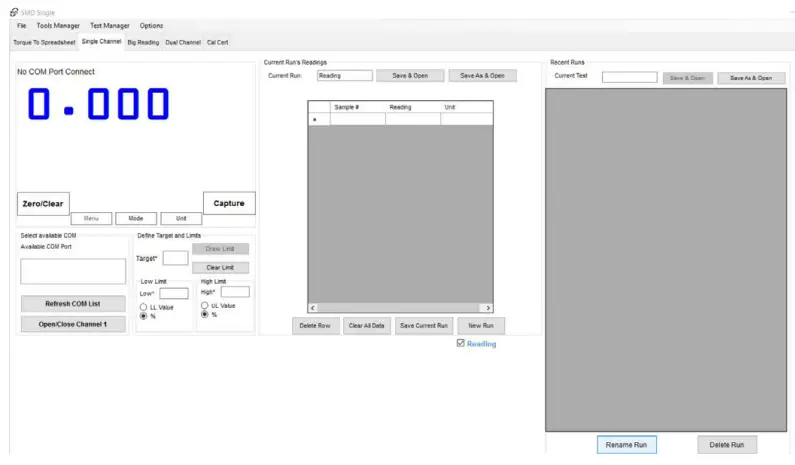Click the Low limit input field

tap(174, 294)
